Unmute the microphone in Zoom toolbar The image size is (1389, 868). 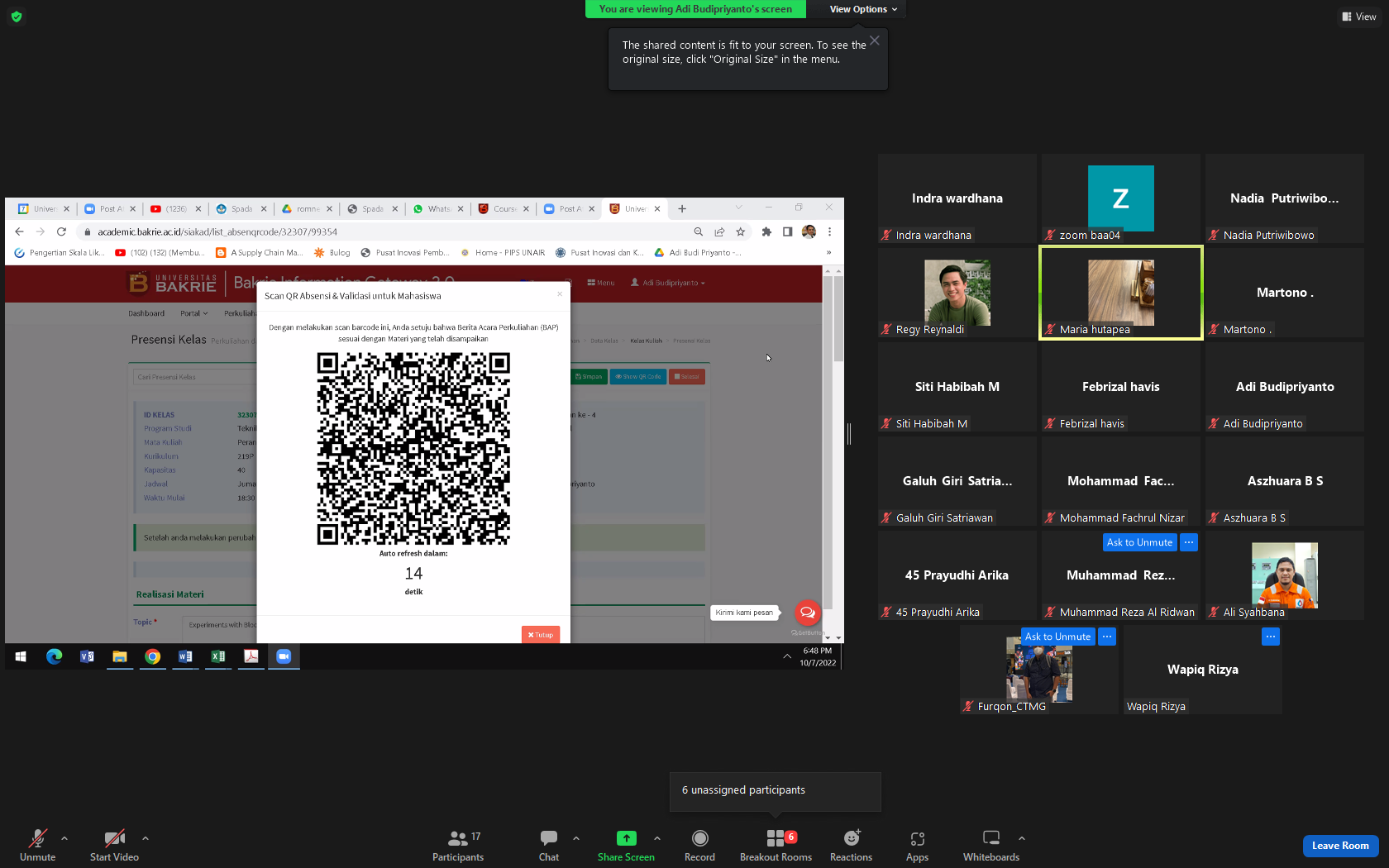[x=37, y=845]
